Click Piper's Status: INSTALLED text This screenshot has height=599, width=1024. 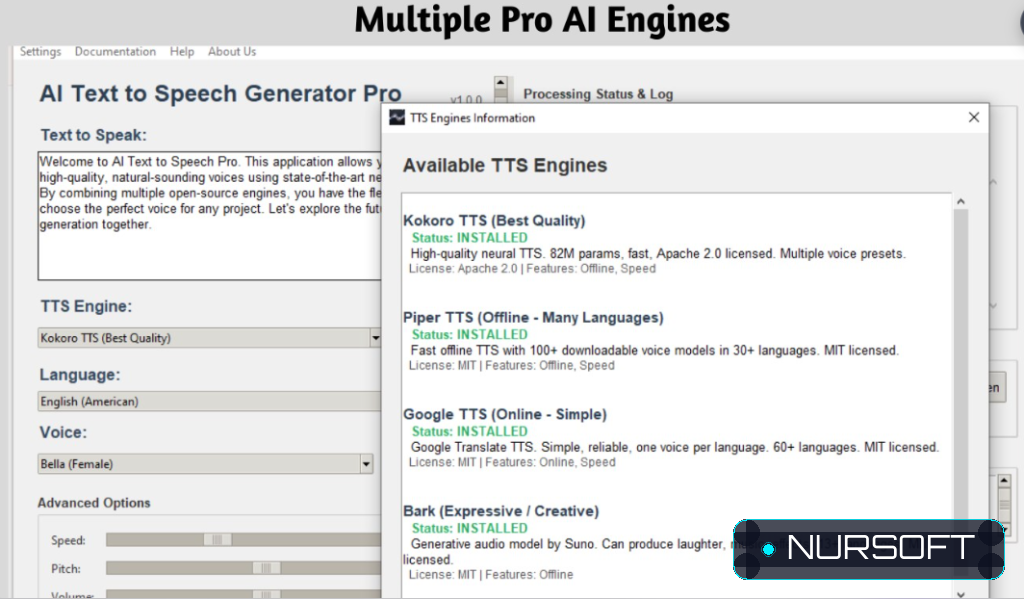[470, 334]
